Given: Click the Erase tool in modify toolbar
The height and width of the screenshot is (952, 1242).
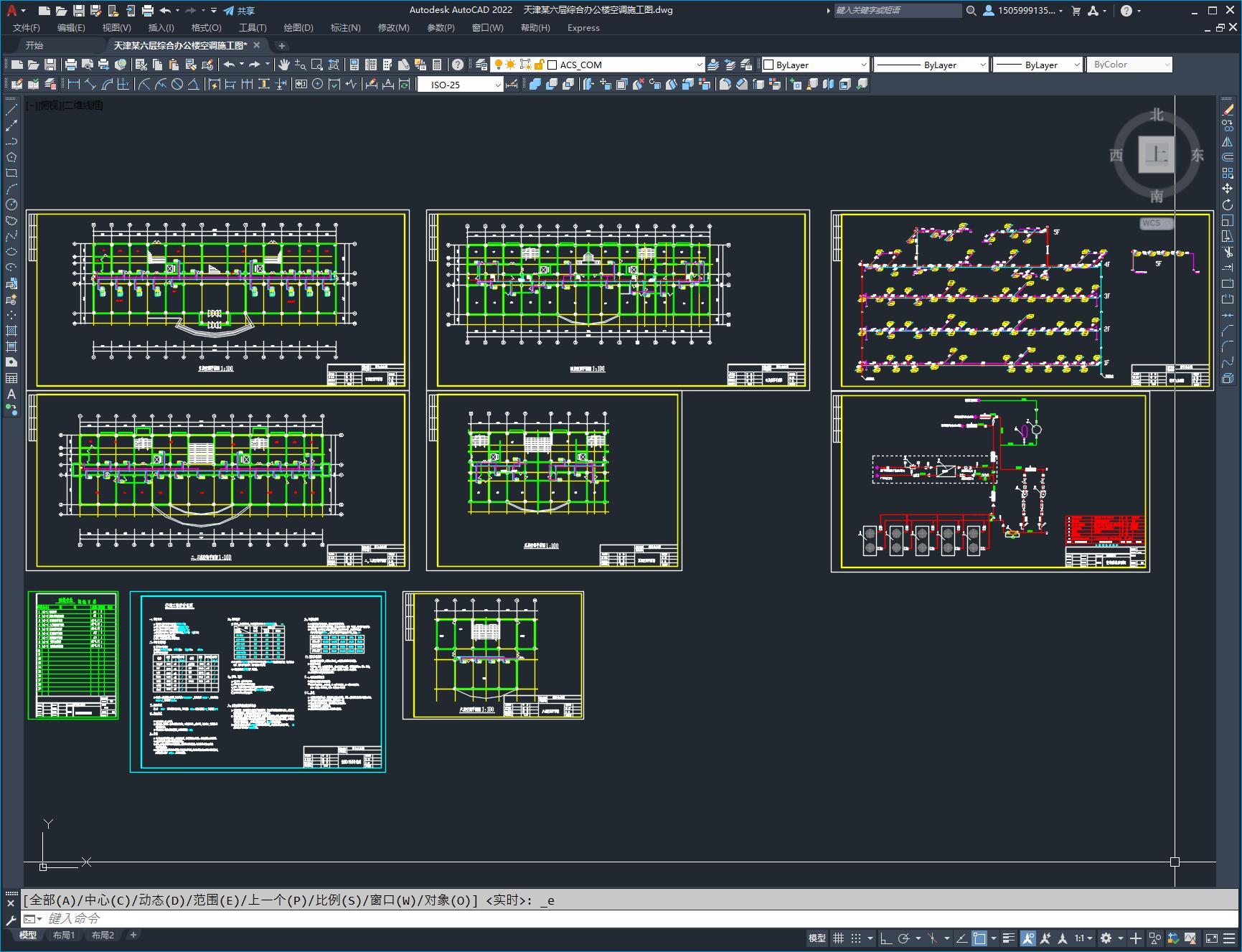Looking at the screenshot, I should (x=1228, y=110).
